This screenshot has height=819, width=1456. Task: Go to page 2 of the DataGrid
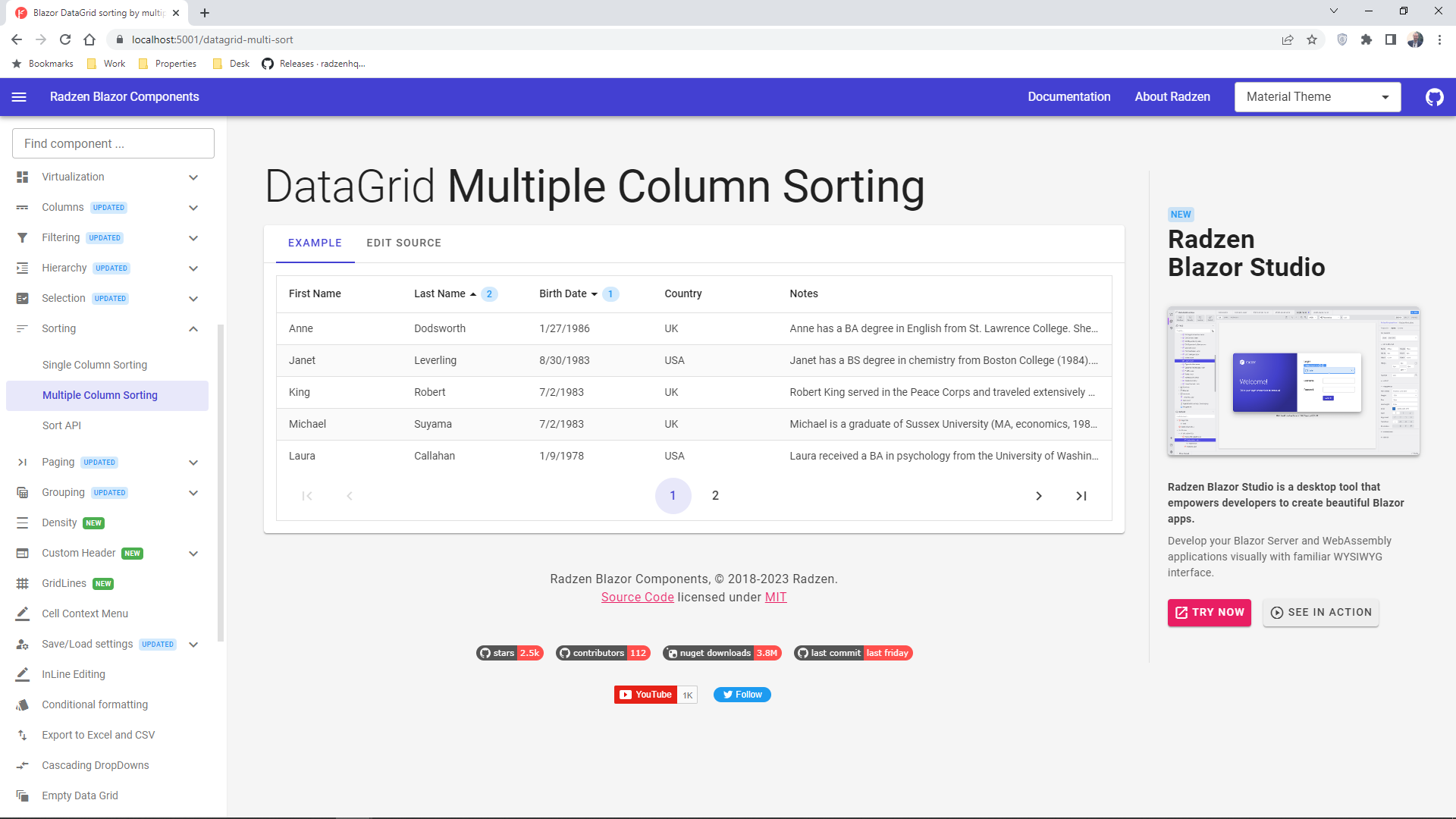coord(715,495)
